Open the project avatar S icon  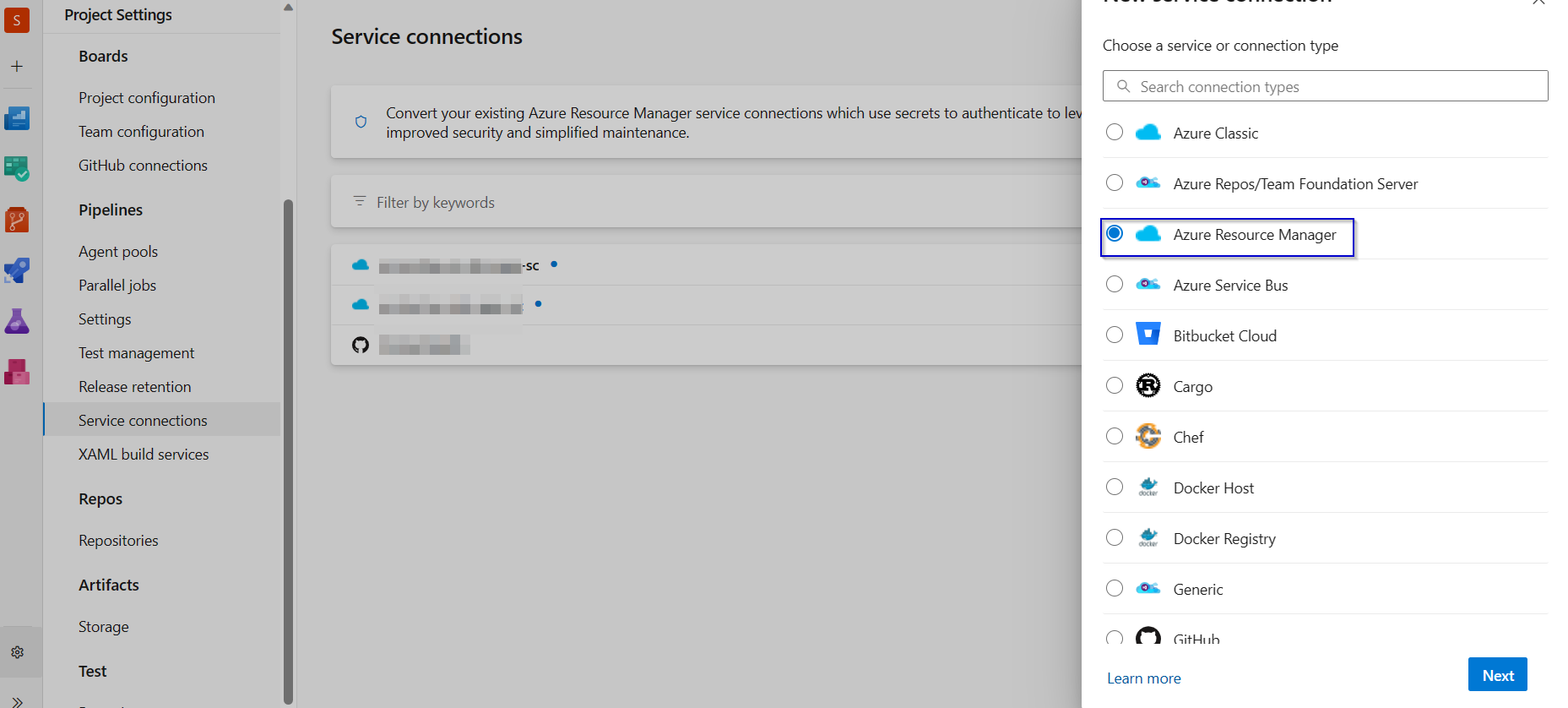(17, 19)
